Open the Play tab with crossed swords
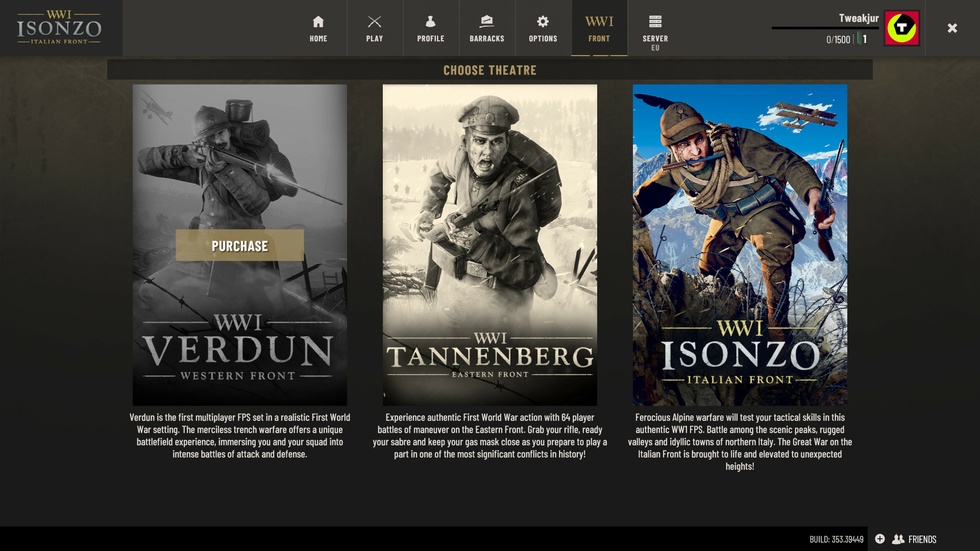This screenshot has width=980, height=551. 374,28
